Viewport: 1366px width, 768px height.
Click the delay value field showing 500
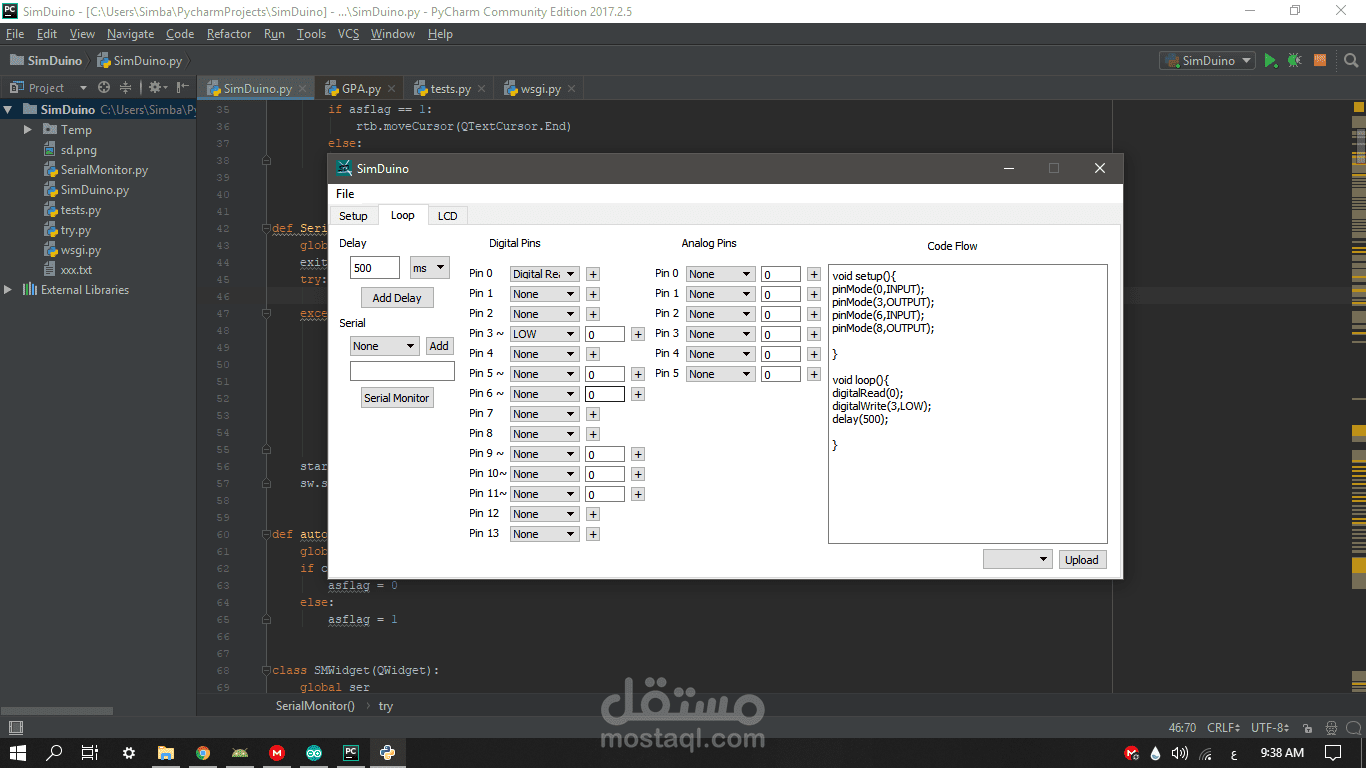375,268
